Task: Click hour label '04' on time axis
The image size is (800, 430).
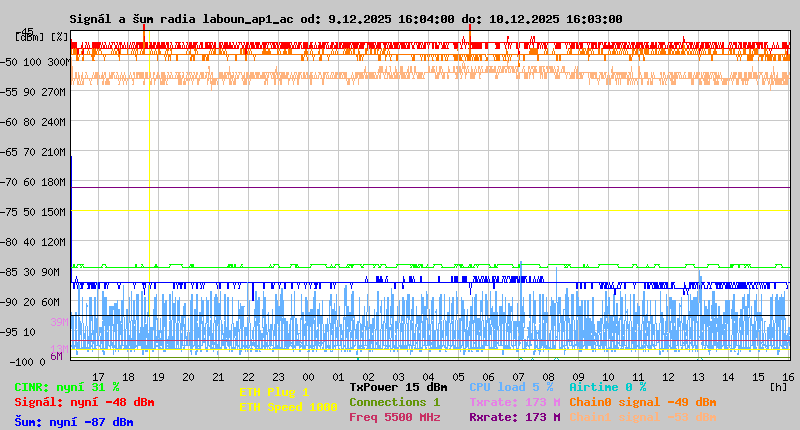Action: pos(429,377)
